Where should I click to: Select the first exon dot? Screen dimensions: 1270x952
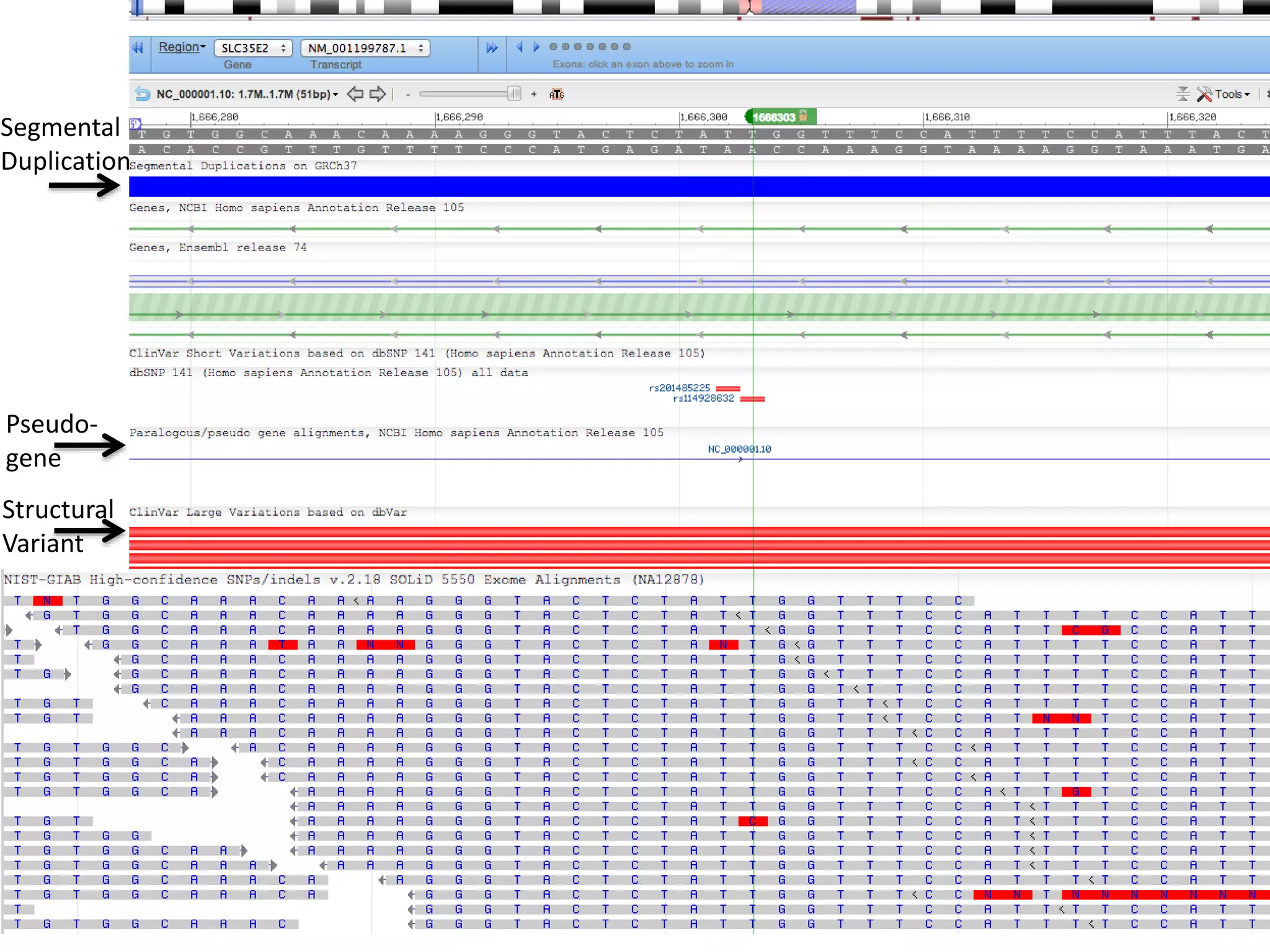[x=553, y=46]
